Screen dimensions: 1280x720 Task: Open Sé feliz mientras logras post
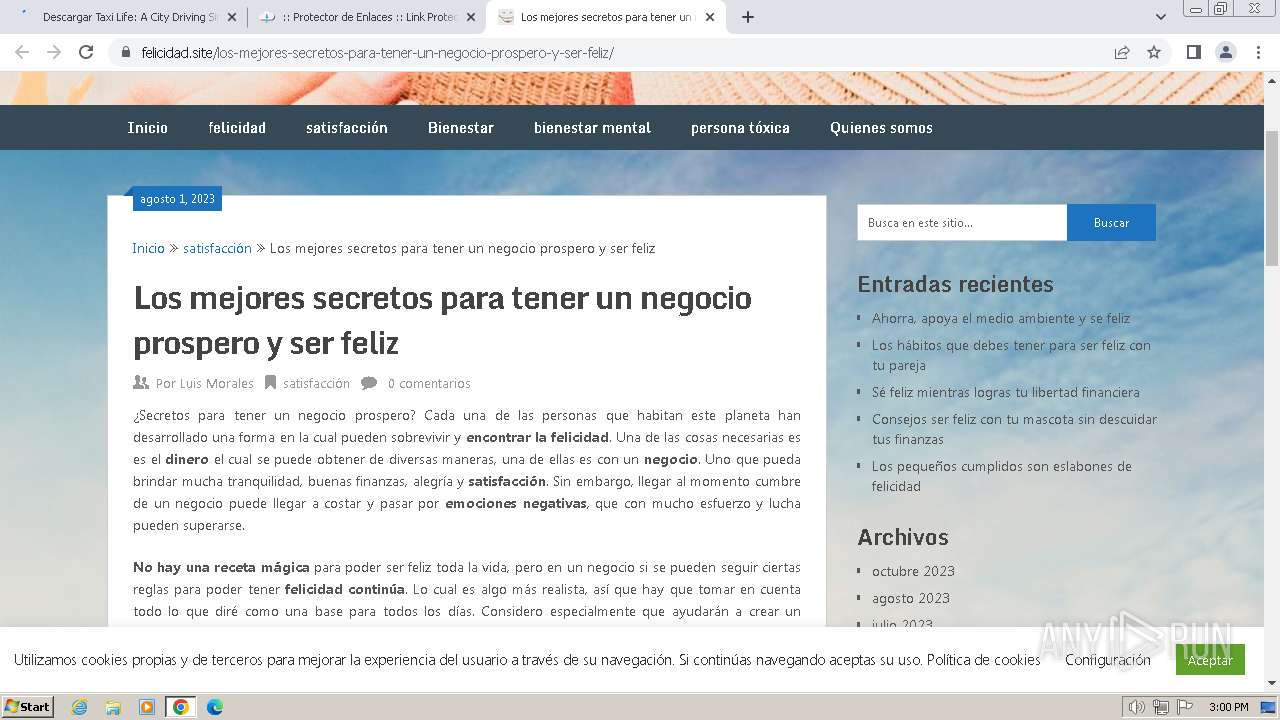coord(1006,392)
